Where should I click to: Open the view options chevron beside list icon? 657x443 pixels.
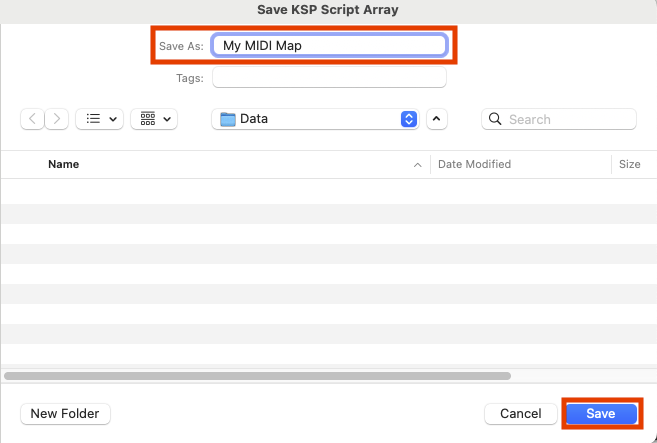pos(112,119)
